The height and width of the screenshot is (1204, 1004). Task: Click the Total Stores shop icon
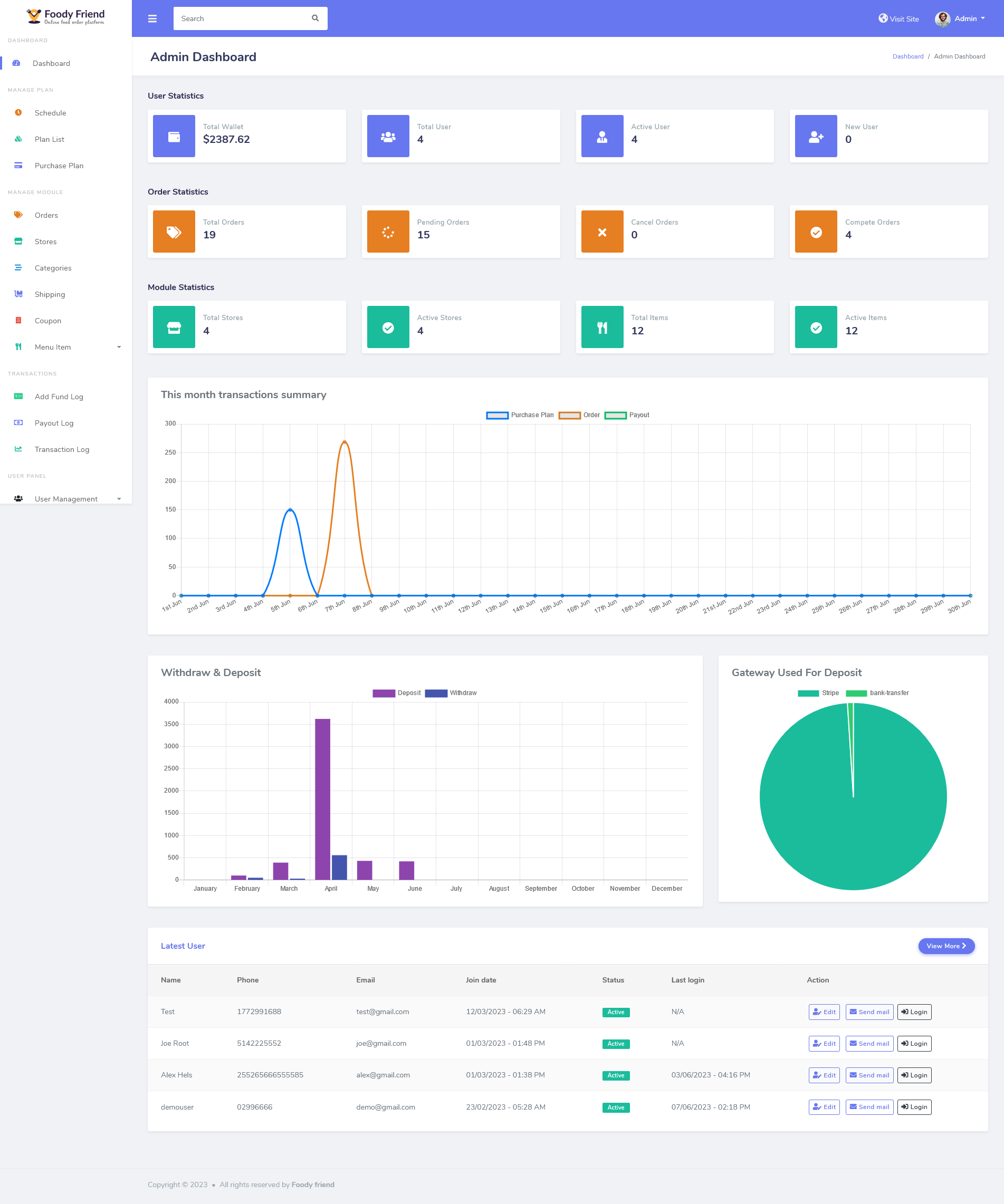pyautogui.click(x=174, y=328)
